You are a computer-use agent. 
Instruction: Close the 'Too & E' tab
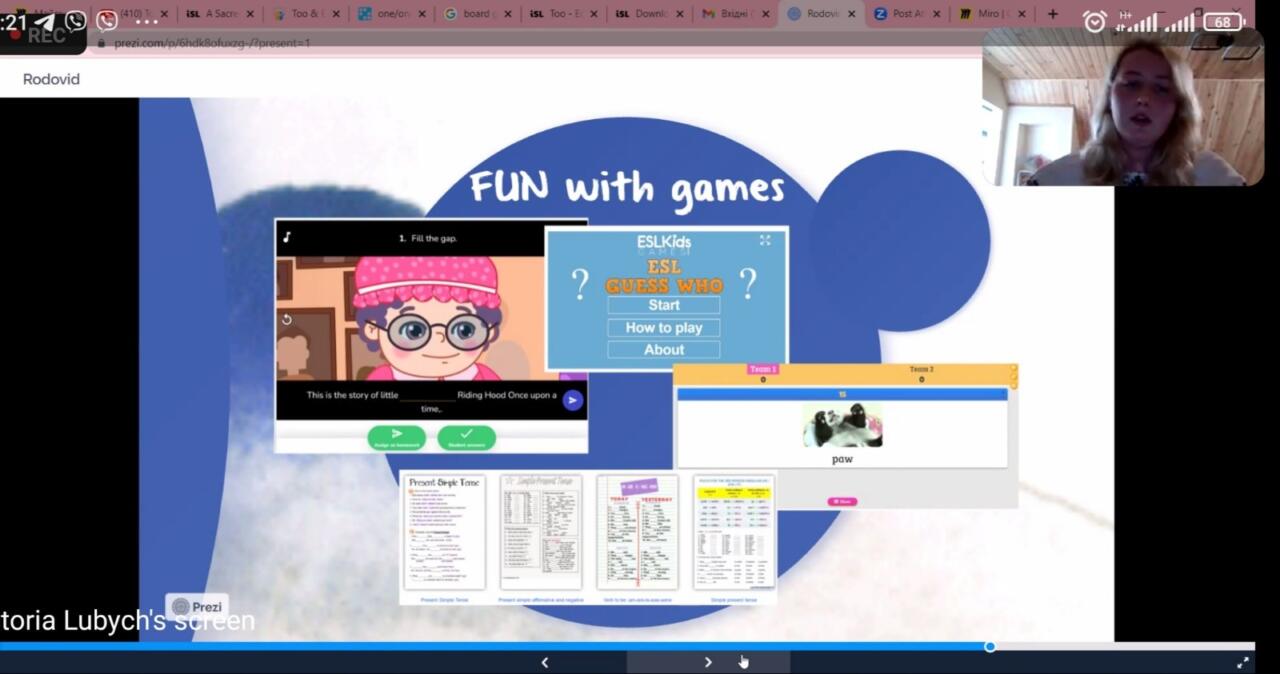click(x=336, y=14)
